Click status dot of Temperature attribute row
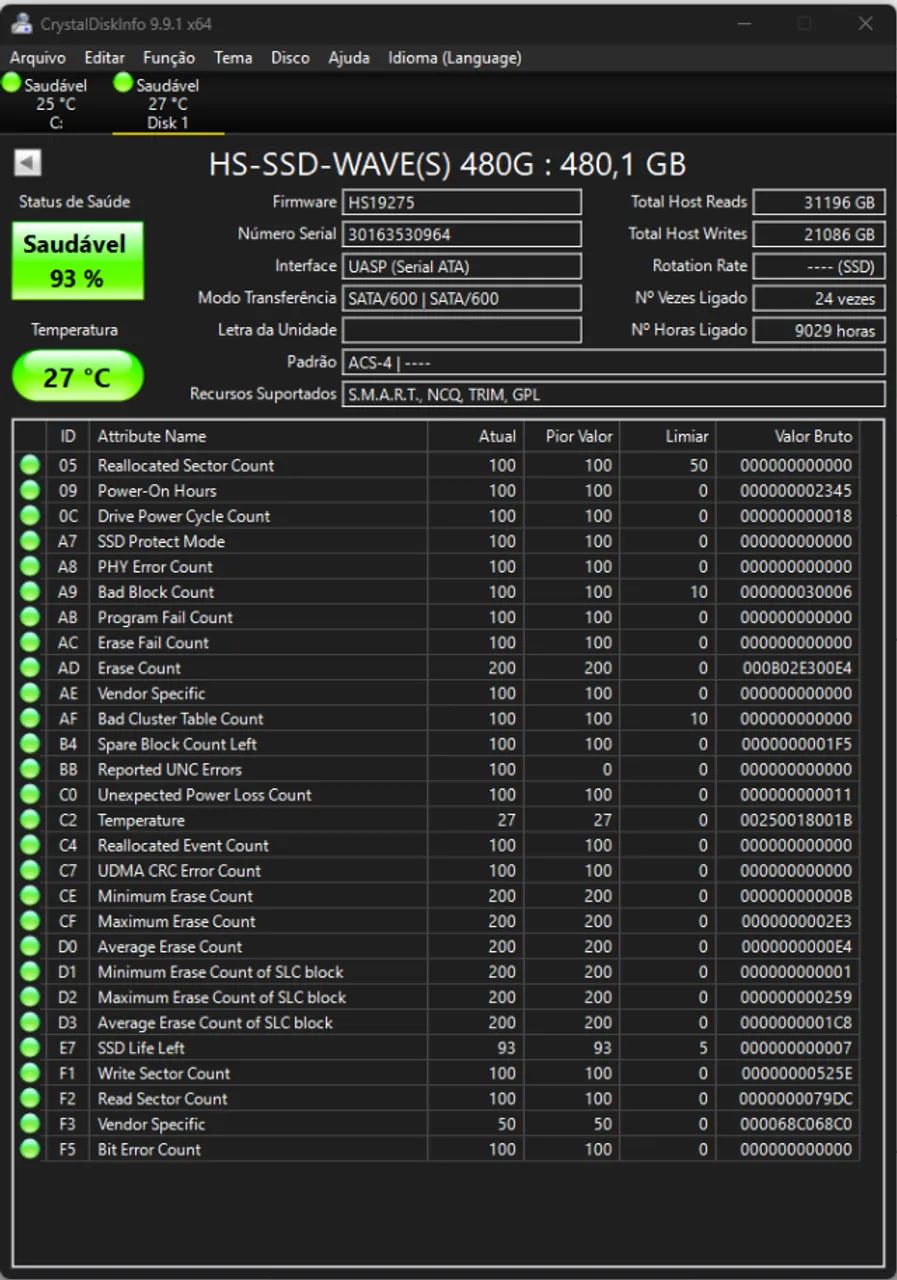The width and height of the screenshot is (897, 1280). [x=30, y=820]
